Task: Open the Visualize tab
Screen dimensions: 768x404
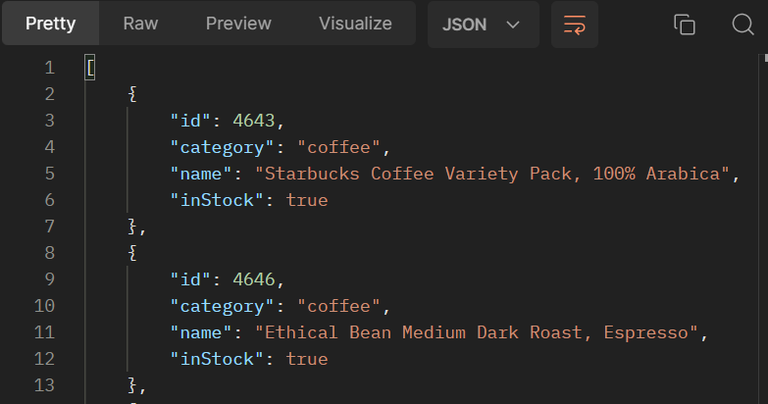Action: pos(355,24)
